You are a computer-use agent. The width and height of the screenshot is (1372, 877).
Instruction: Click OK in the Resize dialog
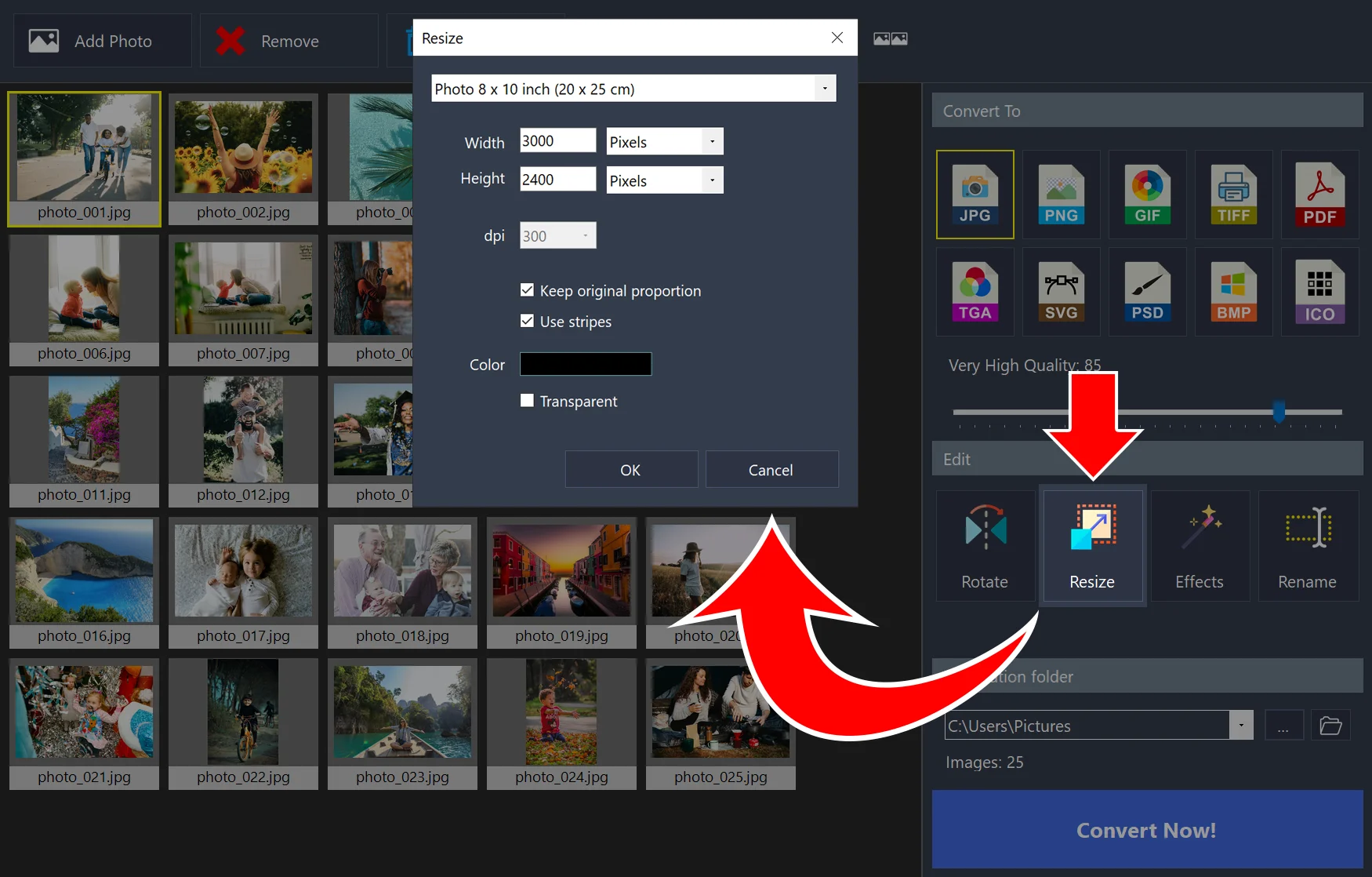[631, 469]
